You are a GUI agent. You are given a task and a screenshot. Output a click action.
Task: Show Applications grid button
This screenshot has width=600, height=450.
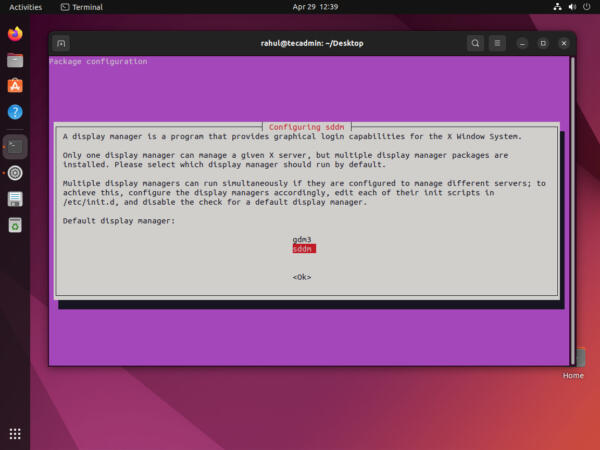click(15, 433)
